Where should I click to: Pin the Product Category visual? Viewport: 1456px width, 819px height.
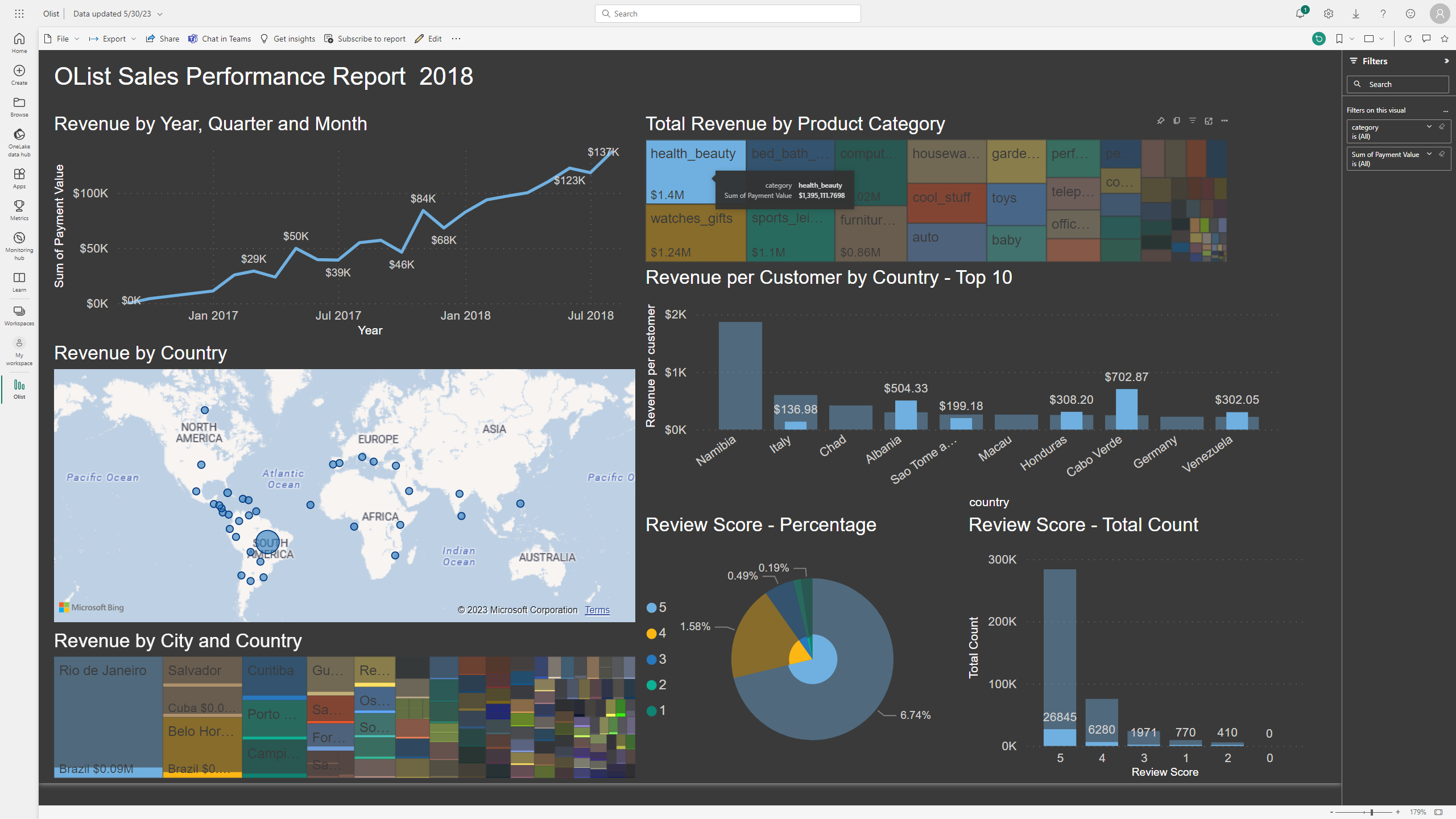[1161, 121]
